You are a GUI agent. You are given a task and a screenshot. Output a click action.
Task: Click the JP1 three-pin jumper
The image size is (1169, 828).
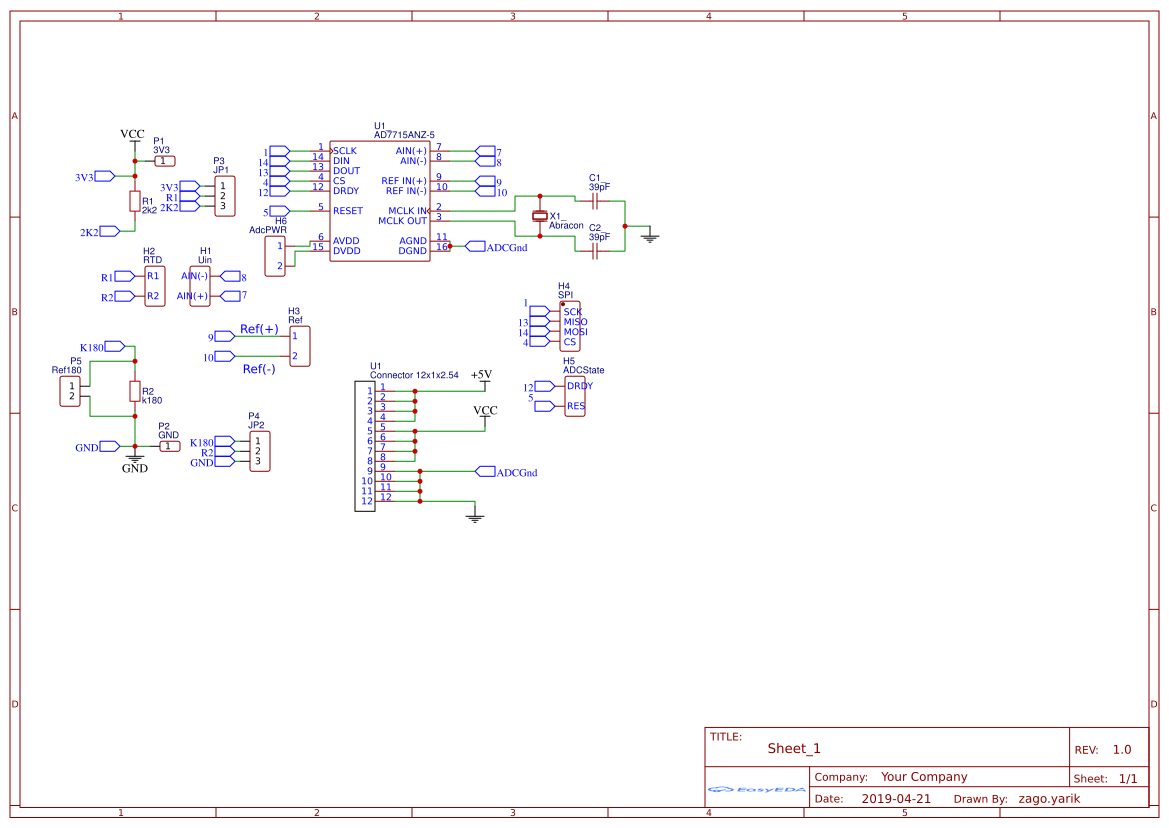(x=225, y=196)
